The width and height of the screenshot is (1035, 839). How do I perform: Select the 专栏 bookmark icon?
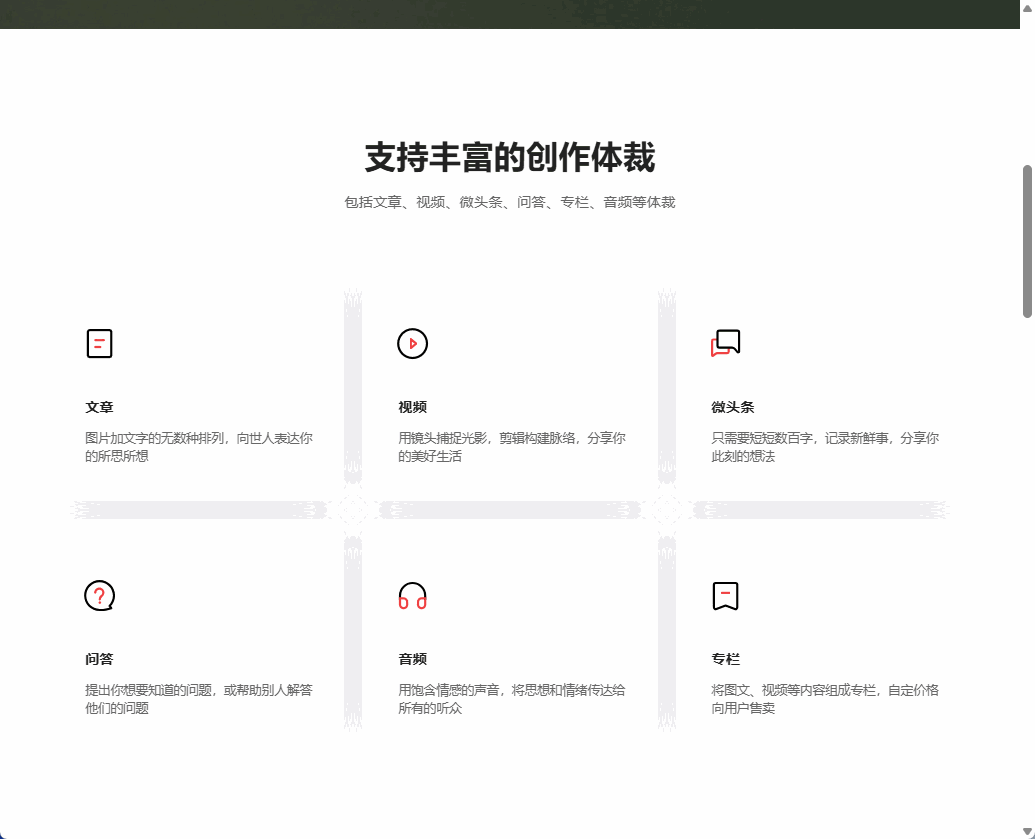725,596
